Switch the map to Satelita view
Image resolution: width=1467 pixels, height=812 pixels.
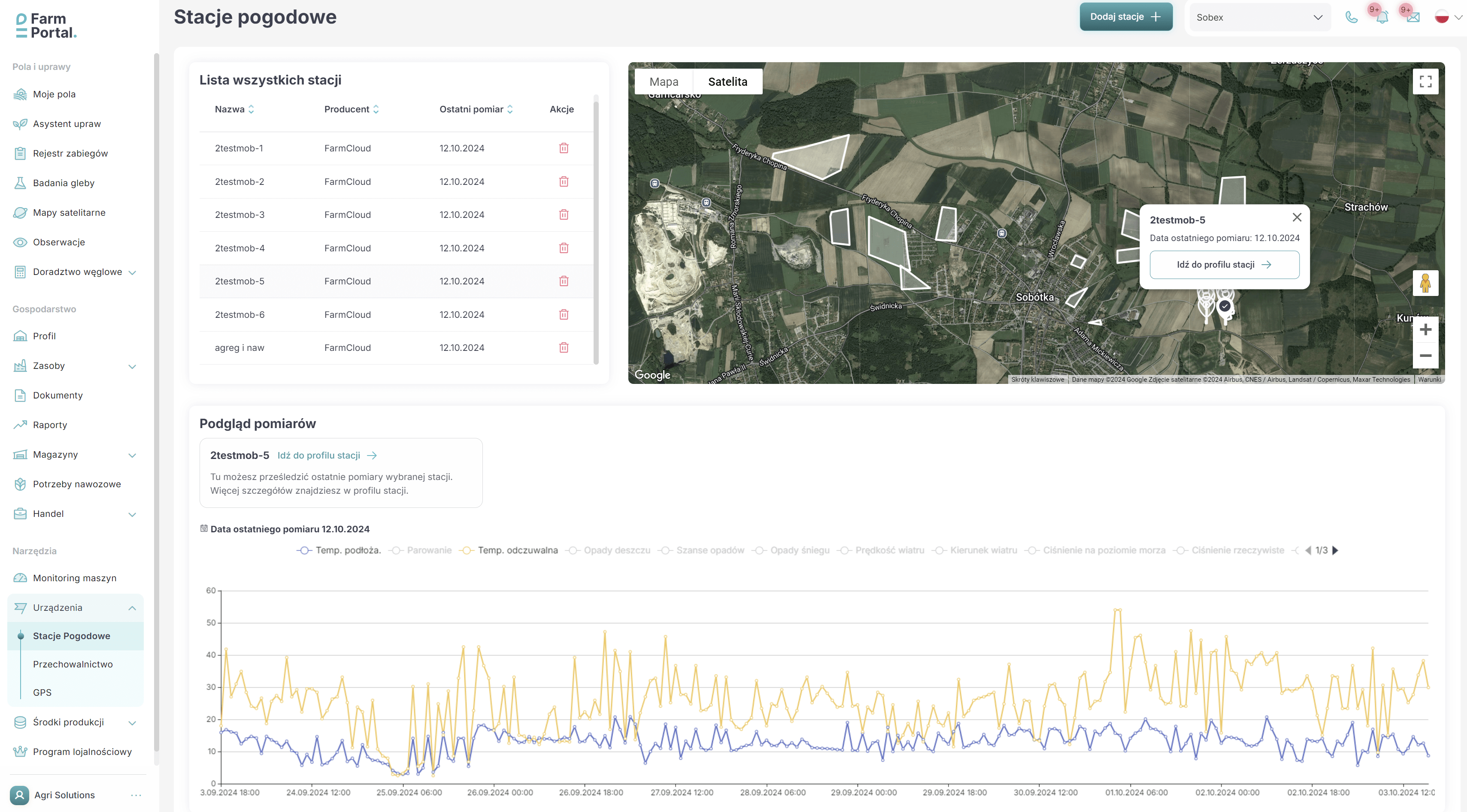click(x=728, y=82)
